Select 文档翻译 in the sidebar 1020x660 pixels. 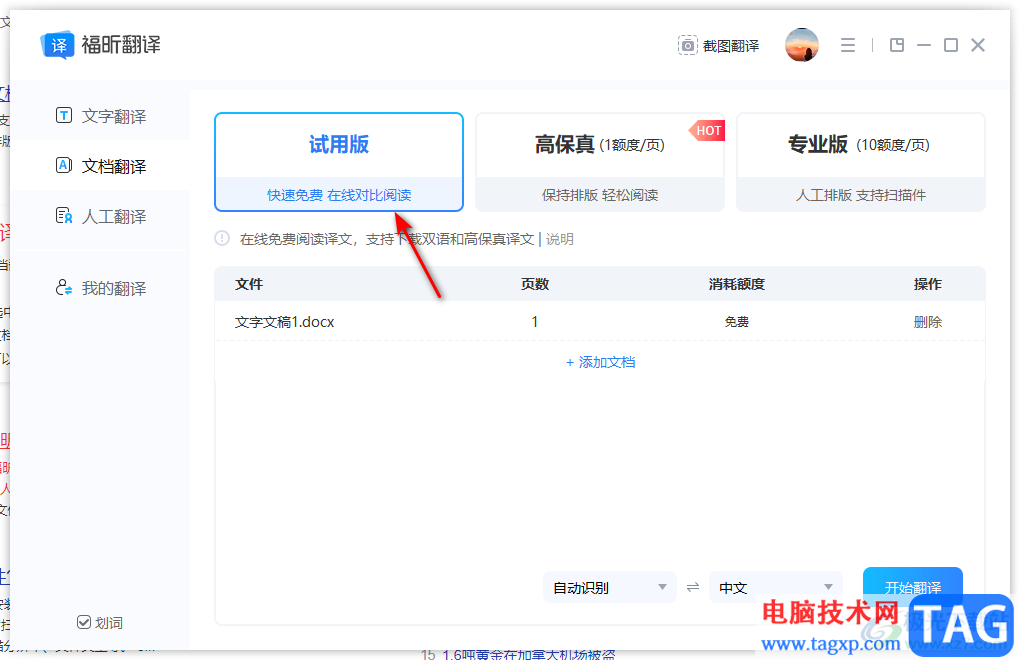click(101, 166)
